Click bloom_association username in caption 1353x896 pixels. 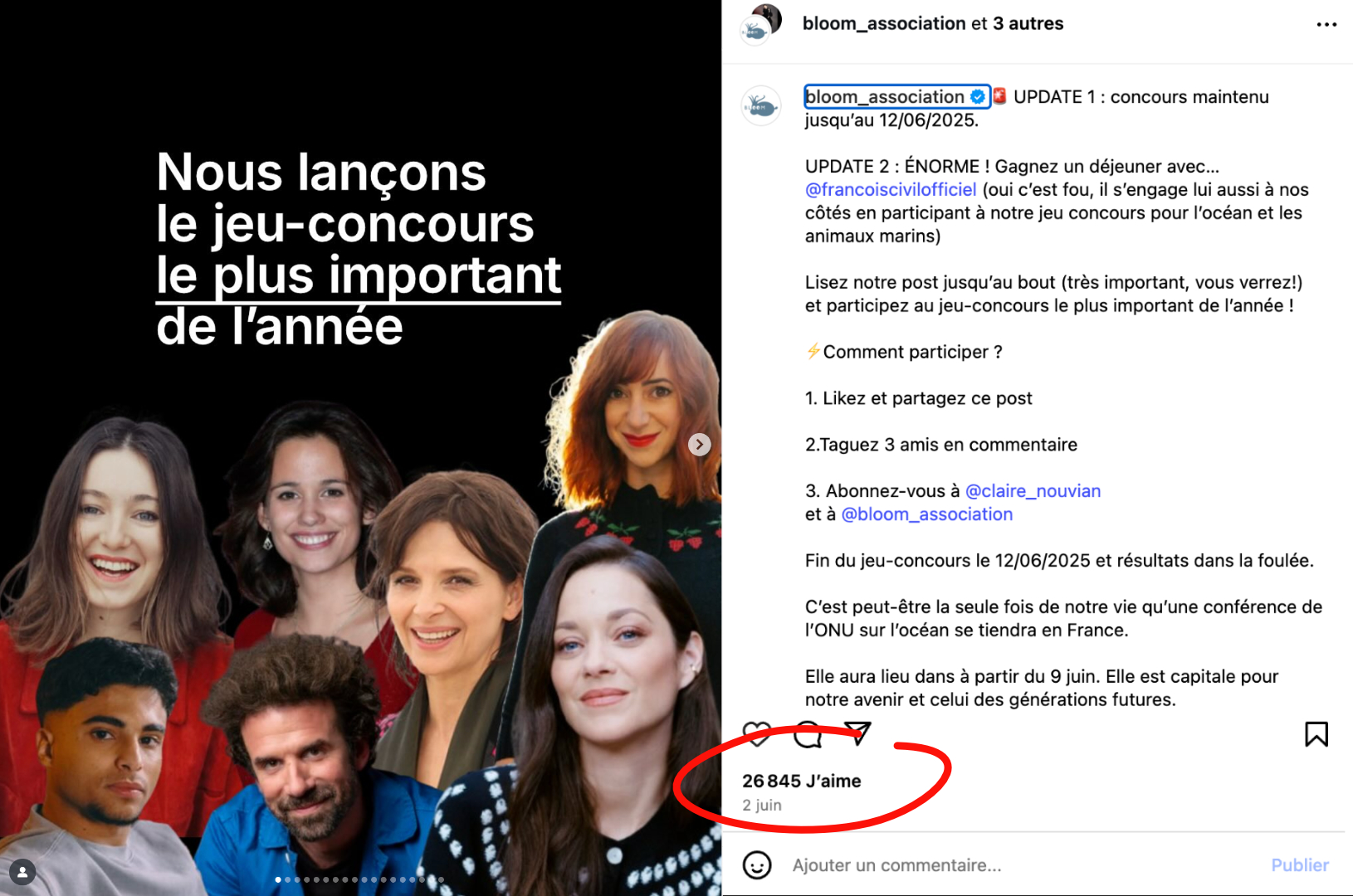(885, 97)
